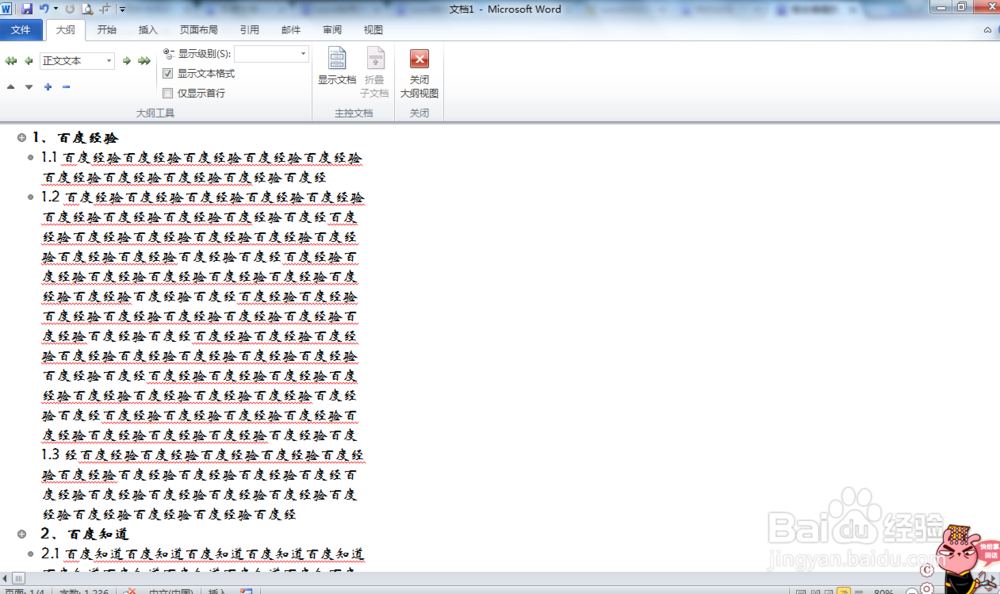
Task: Click the Save icon in quick access toolbar
Action: tap(27, 9)
